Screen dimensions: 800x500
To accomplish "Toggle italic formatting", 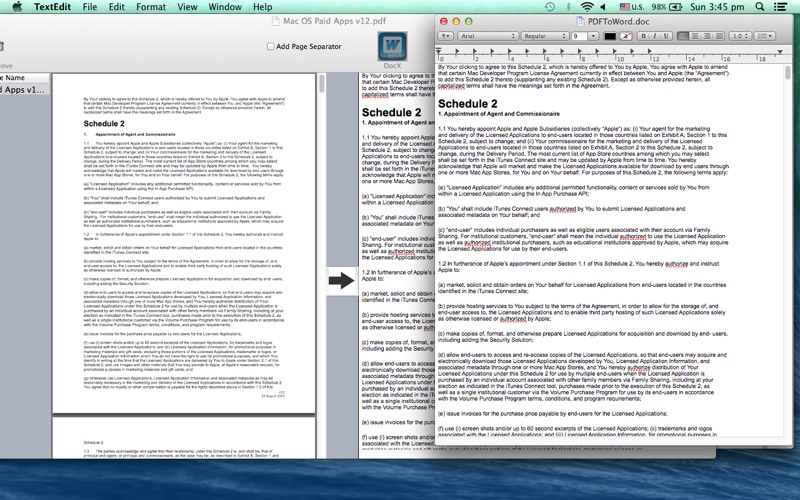I will 655,36.
